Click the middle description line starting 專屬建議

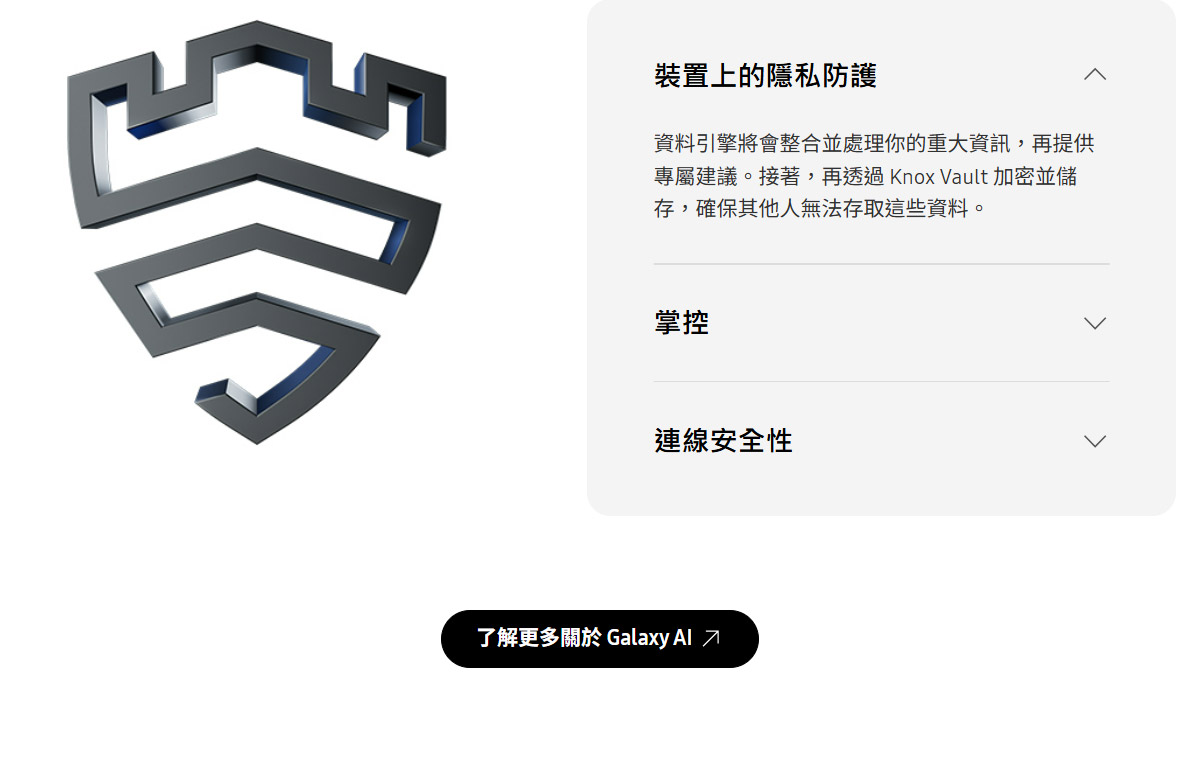point(865,176)
